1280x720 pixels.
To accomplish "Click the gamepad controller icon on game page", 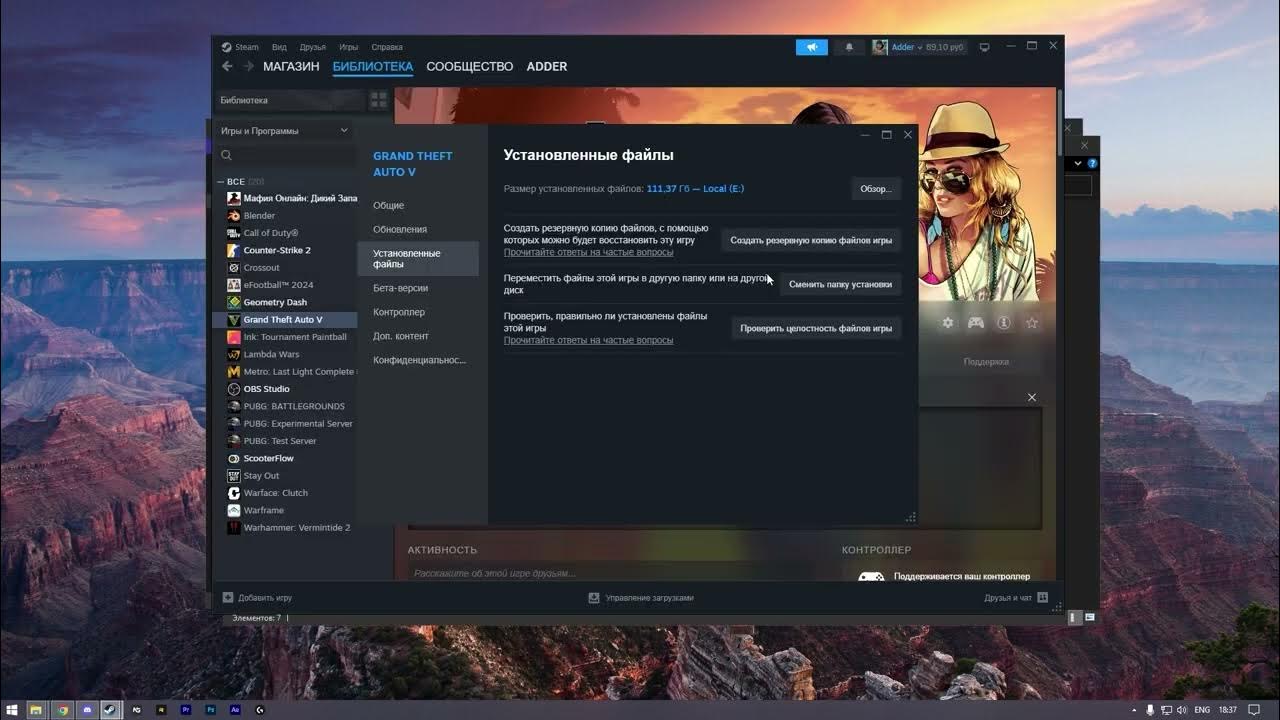I will tap(976, 323).
